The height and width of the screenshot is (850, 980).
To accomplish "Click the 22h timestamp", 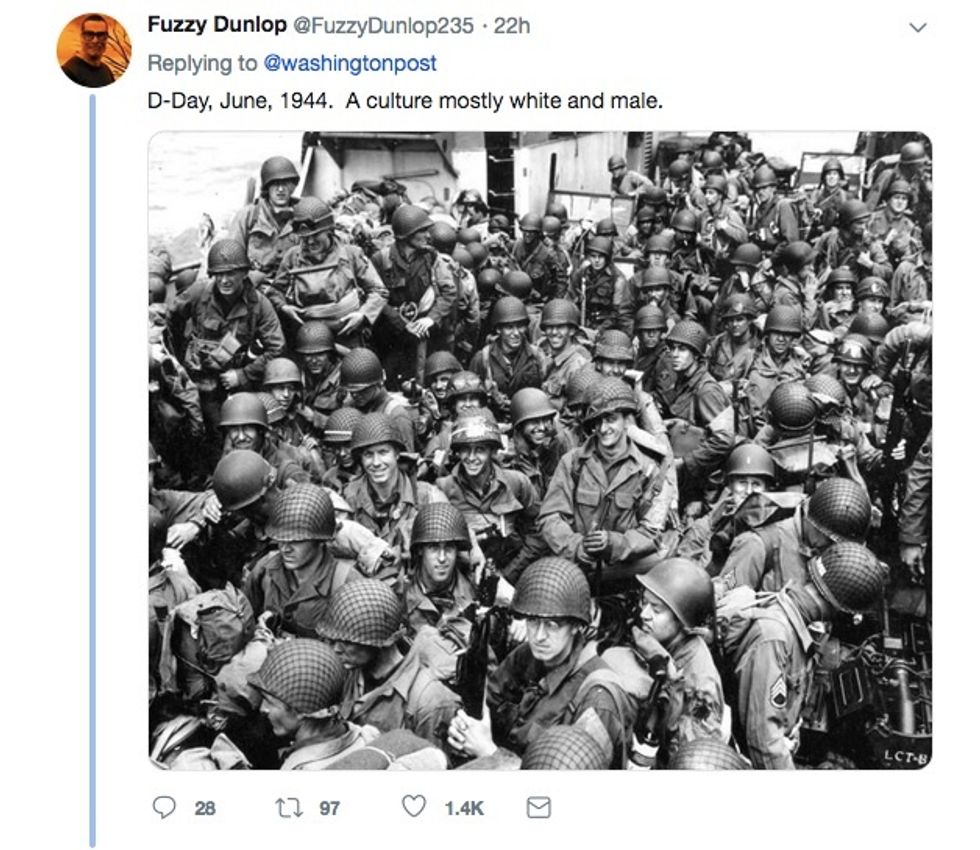I will click(512, 26).
